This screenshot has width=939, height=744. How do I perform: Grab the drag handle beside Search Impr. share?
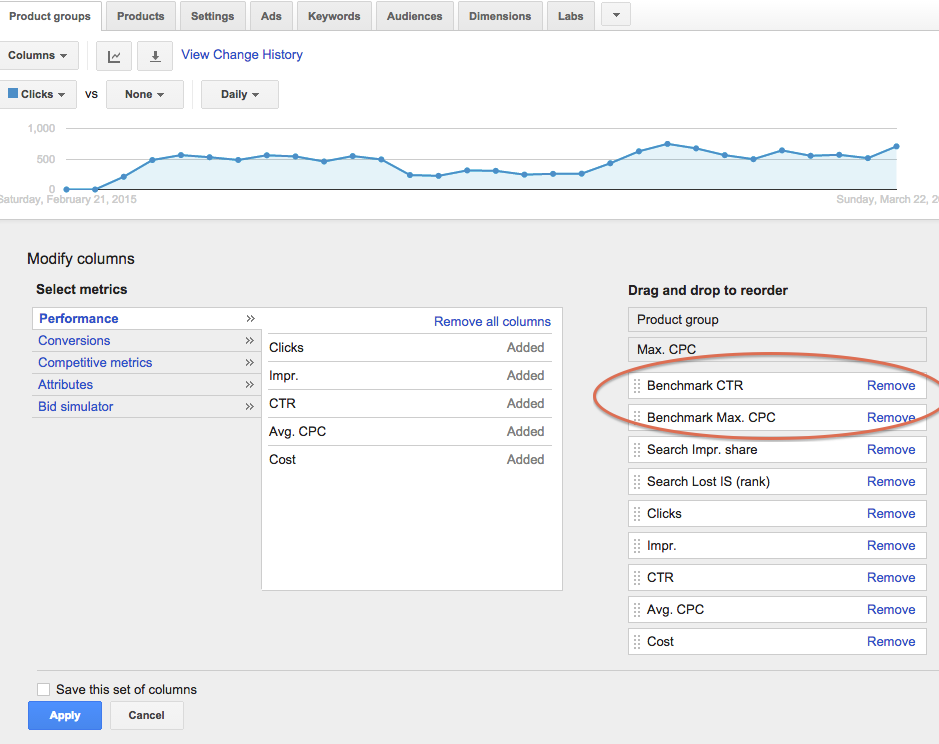tap(637, 450)
